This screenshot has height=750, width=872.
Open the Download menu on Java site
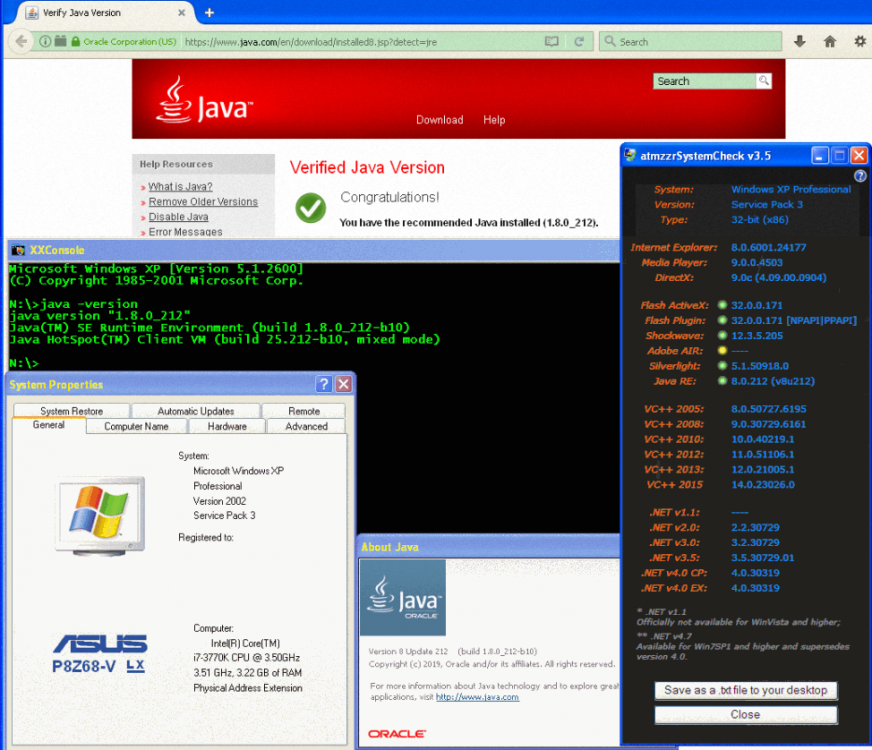click(439, 120)
